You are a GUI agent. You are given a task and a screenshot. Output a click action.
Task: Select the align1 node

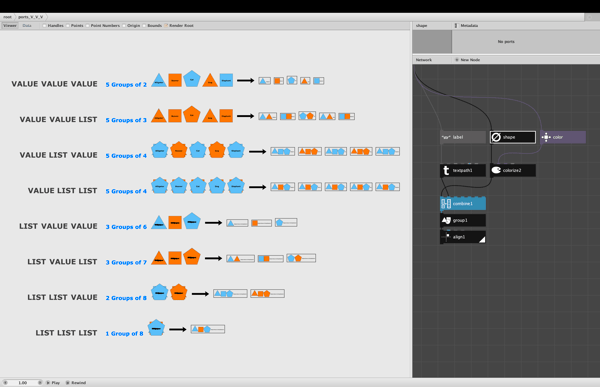(x=463, y=237)
